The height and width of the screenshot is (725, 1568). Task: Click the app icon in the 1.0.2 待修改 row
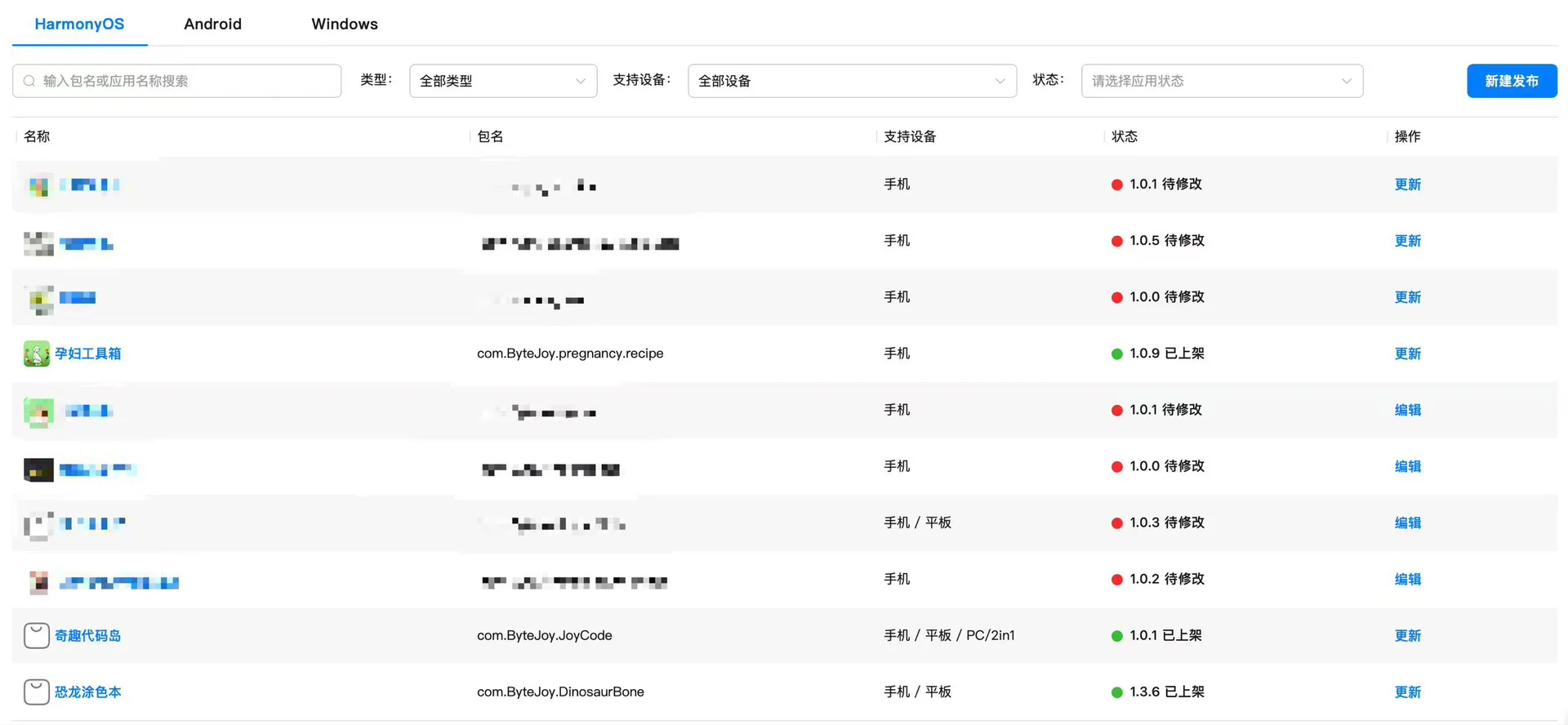pyautogui.click(x=38, y=581)
